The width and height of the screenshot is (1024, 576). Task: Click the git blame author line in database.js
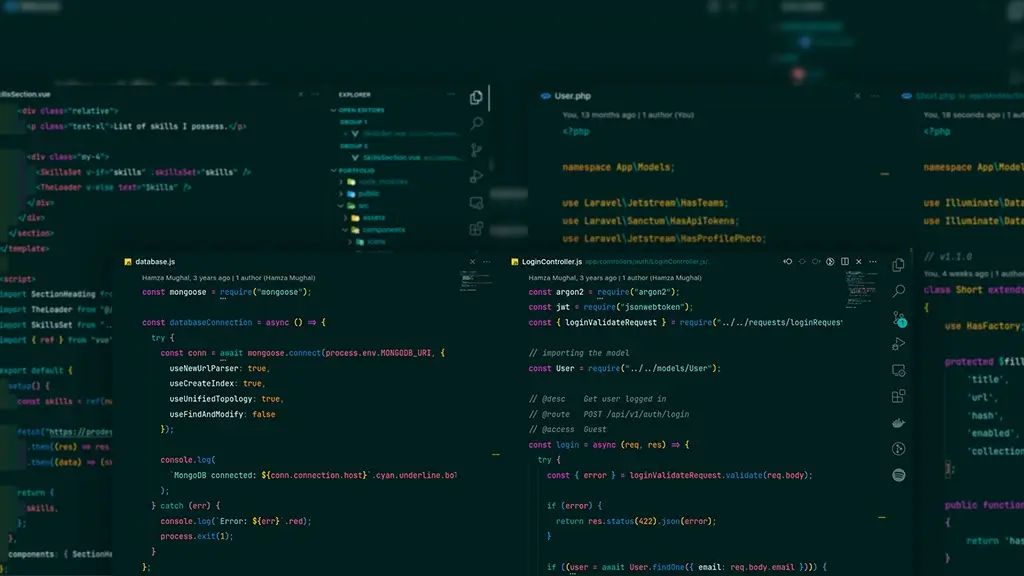[228, 277]
